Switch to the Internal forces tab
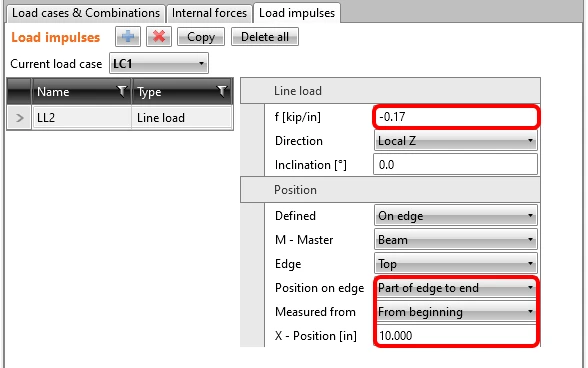This screenshot has height=368, width=588. click(x=209, y=13)
